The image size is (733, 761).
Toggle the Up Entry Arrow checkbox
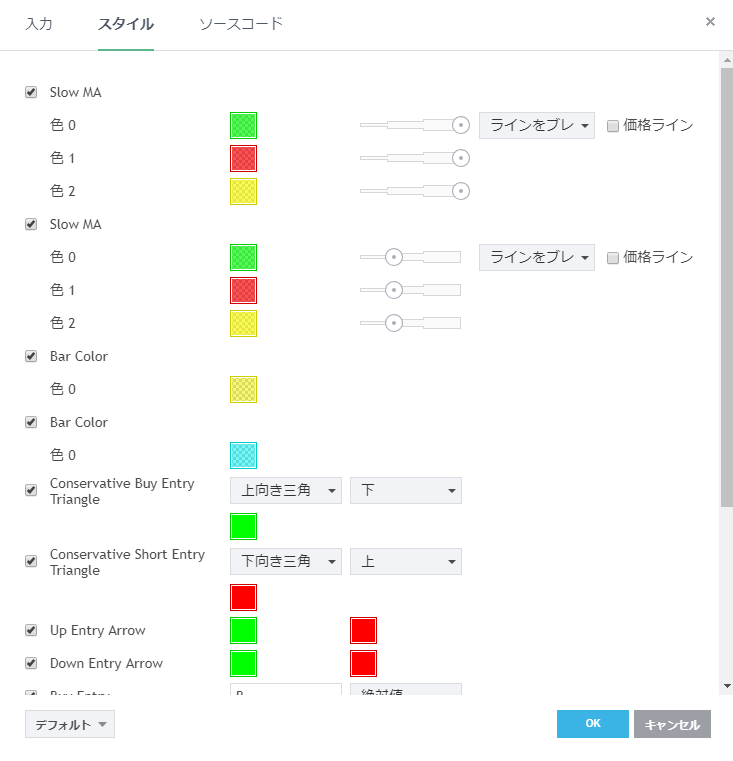(31, 631)
